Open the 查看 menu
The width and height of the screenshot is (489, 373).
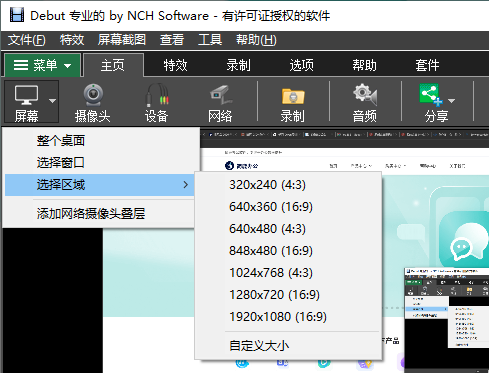point(172,40)
